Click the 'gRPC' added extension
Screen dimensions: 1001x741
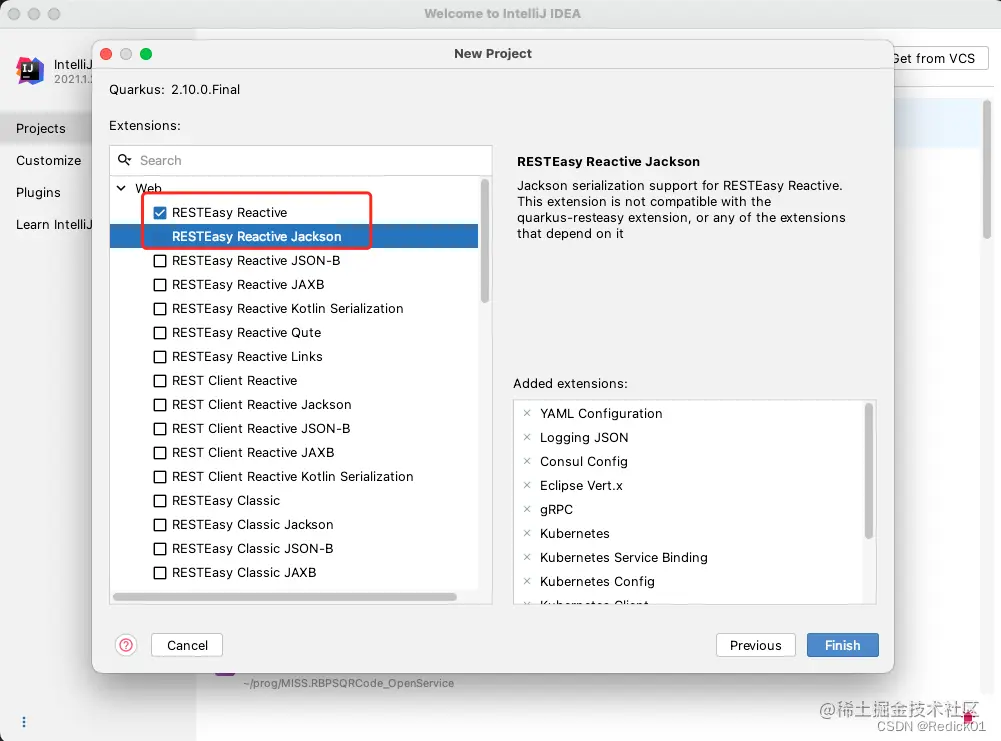pyautogui.click(x=556, y=509)
